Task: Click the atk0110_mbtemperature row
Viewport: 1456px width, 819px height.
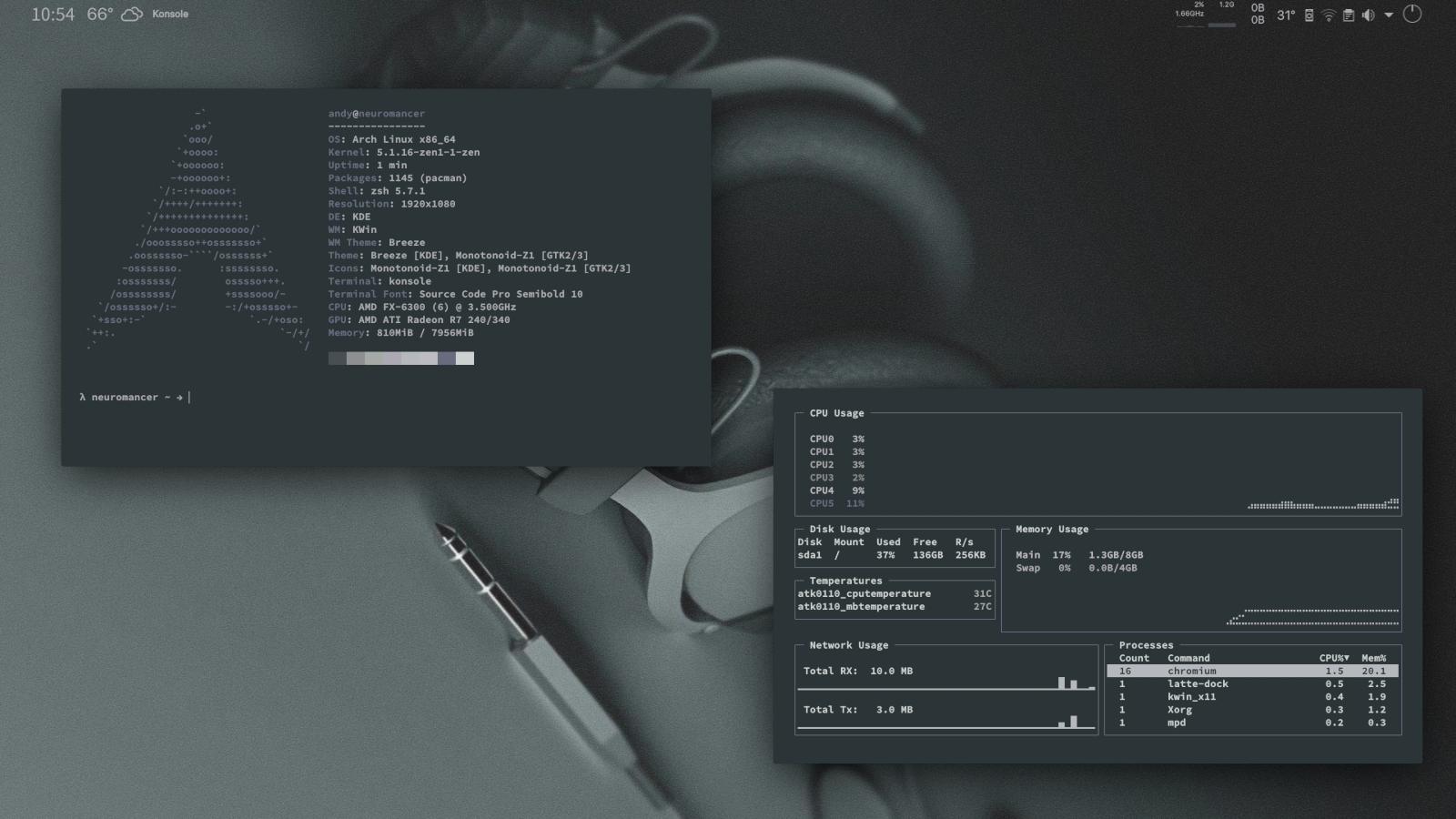Action: tap(895, 606)
